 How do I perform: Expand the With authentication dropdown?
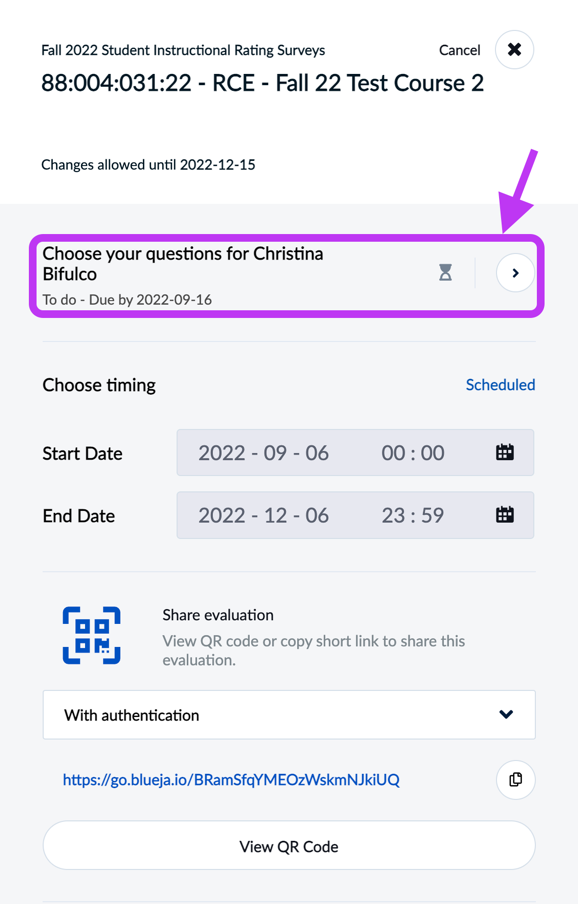[x=289, y=715]
